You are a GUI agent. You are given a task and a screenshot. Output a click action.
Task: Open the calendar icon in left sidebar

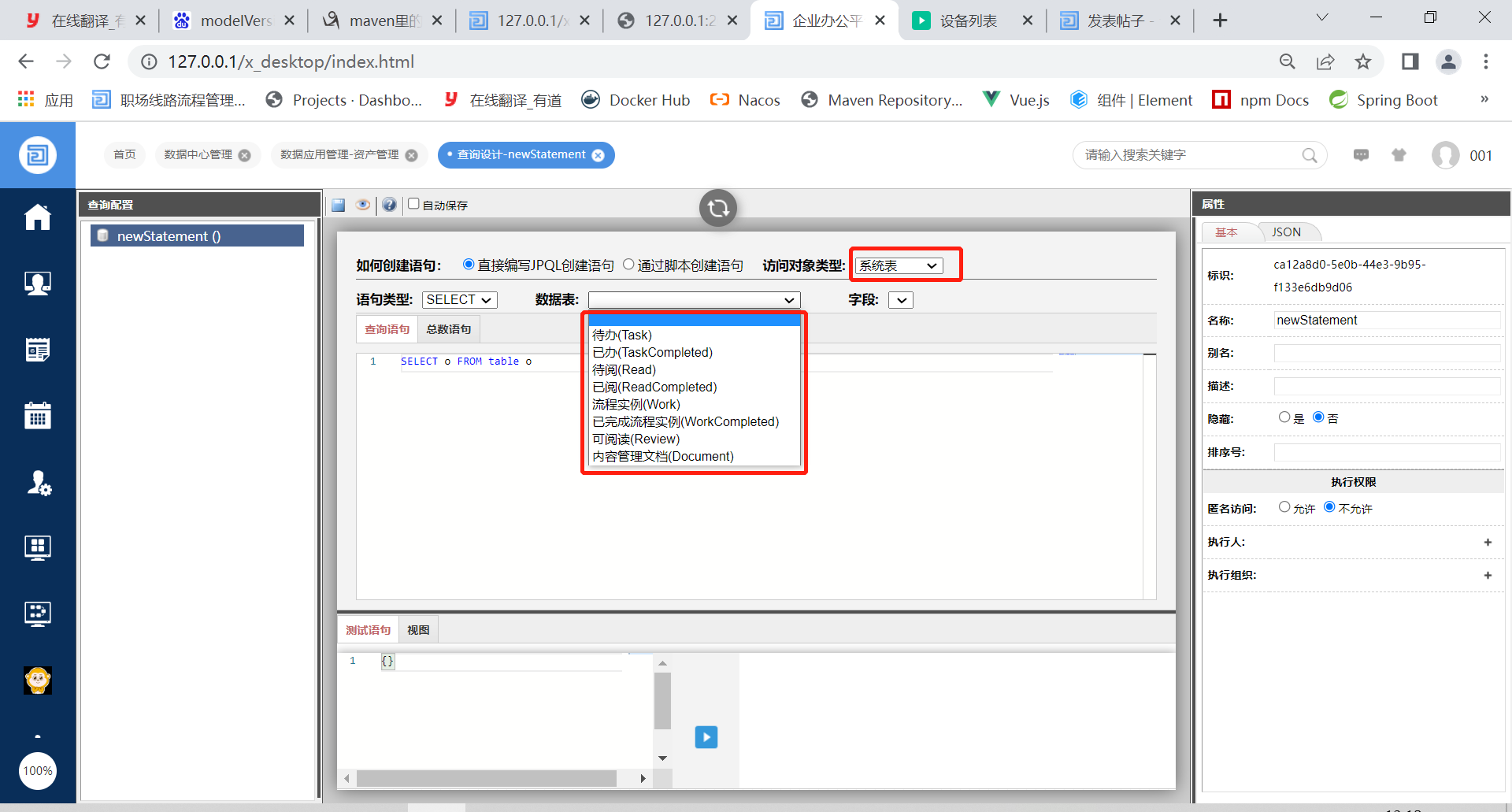point(37,415)
